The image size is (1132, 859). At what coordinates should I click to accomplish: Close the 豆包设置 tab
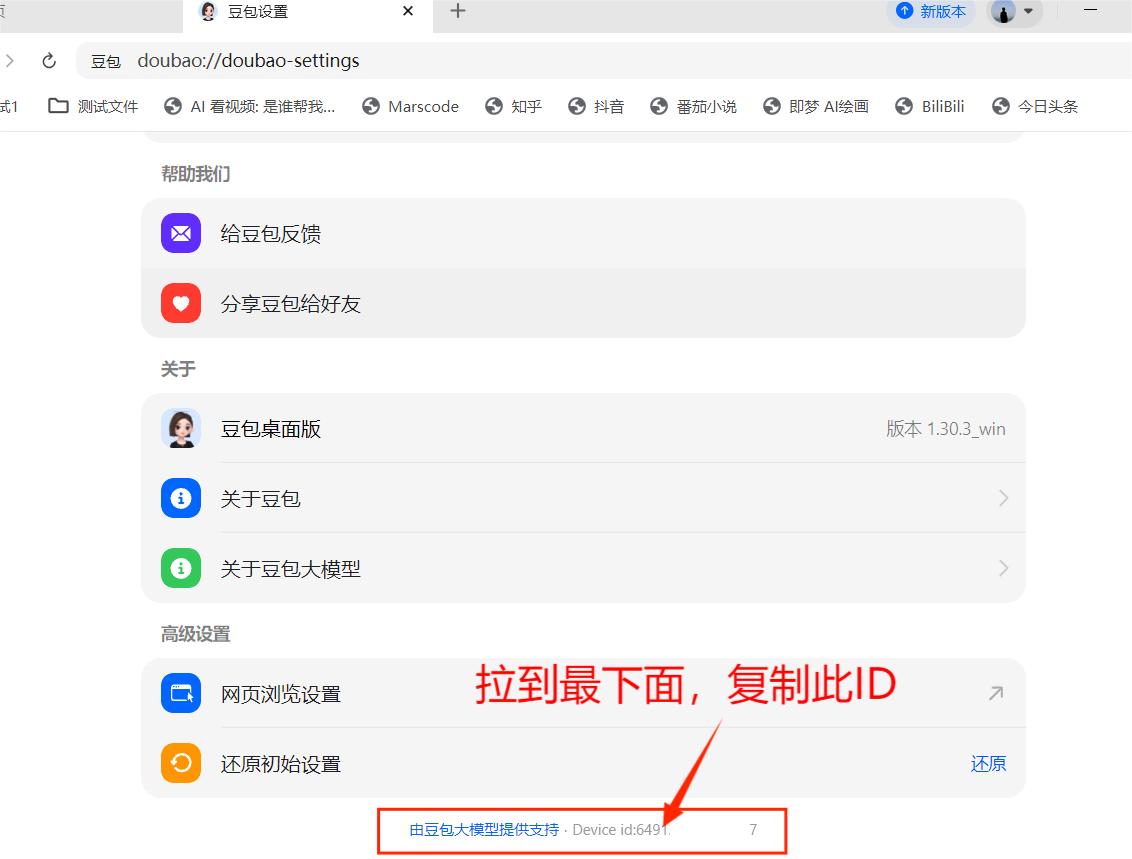408,11
